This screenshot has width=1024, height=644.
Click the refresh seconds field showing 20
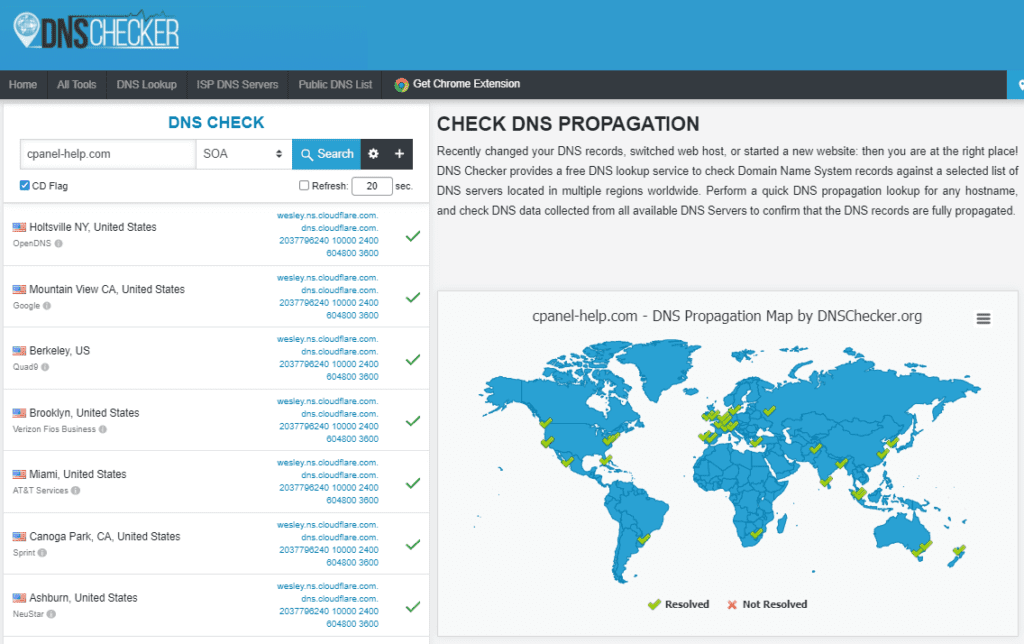(x=372, y=186)
